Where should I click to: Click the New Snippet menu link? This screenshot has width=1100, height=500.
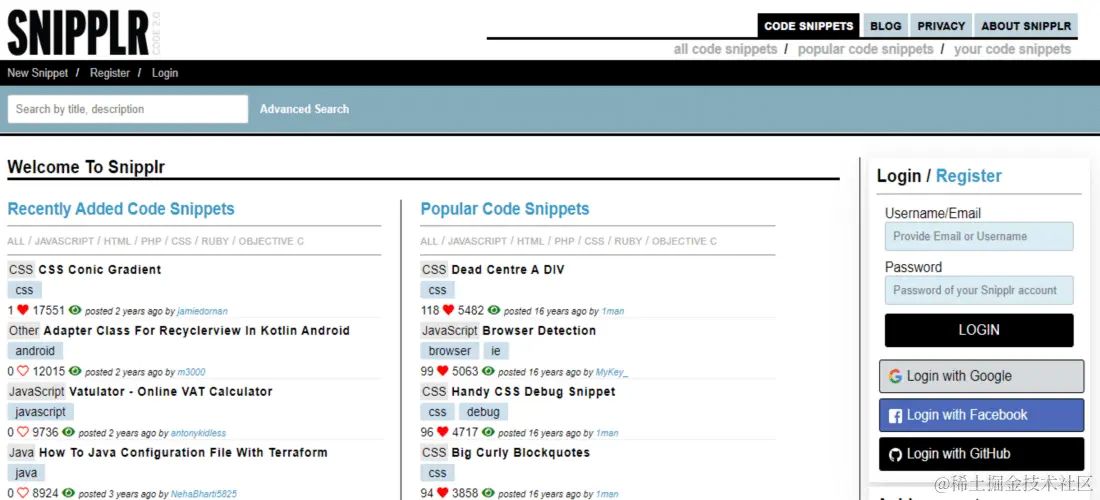pyautogui.click(x=38, y=73)
